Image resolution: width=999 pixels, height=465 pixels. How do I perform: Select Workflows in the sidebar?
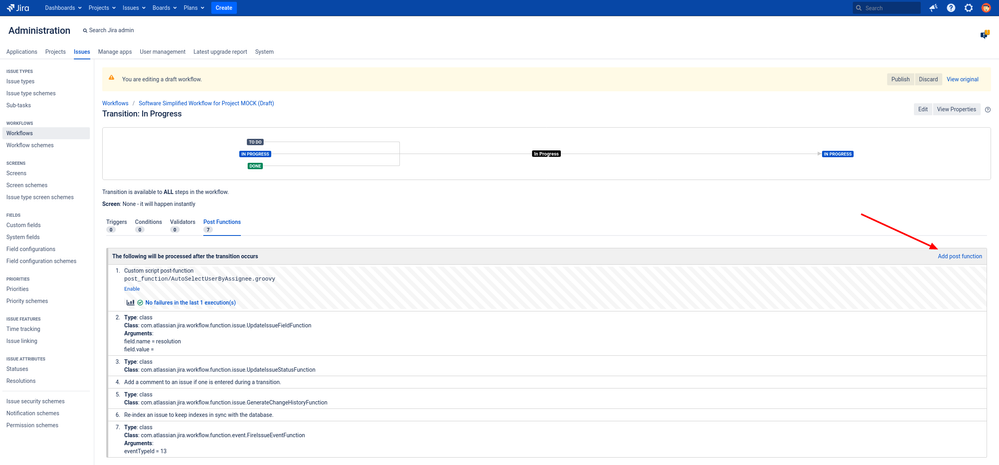(46, 133)
